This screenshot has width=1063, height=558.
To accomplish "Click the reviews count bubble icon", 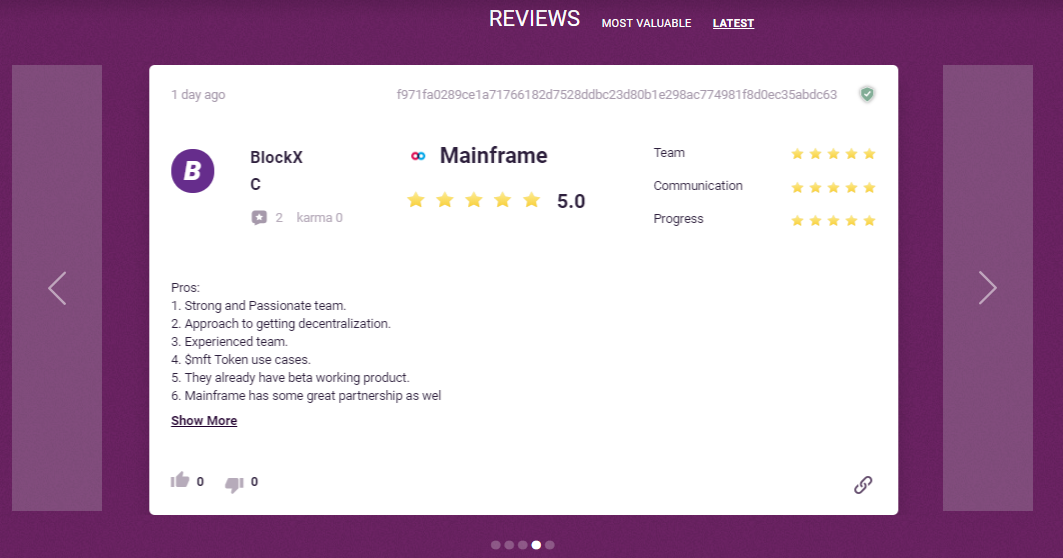I will 259,218.
